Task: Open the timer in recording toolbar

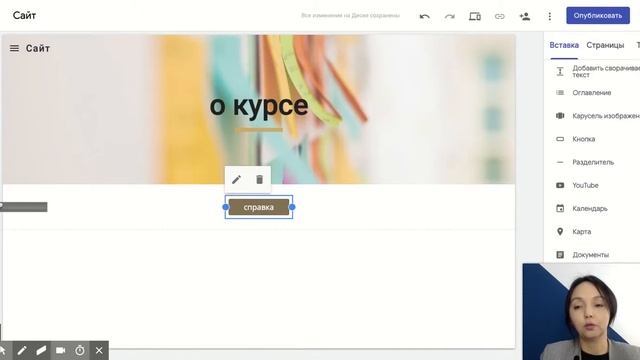Action: 80,350
